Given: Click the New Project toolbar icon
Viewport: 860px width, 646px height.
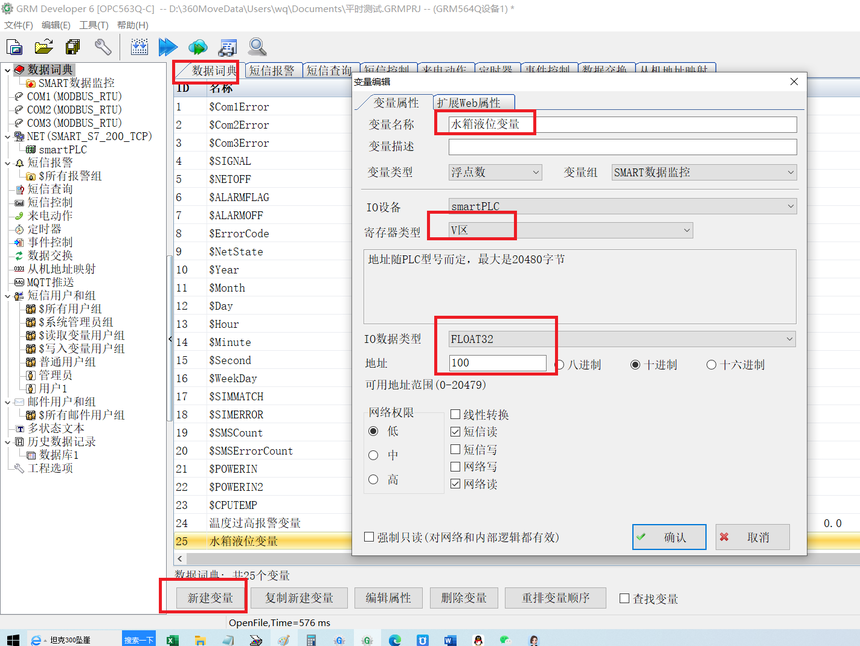Looking at the screenshot, I should (14, 47).
